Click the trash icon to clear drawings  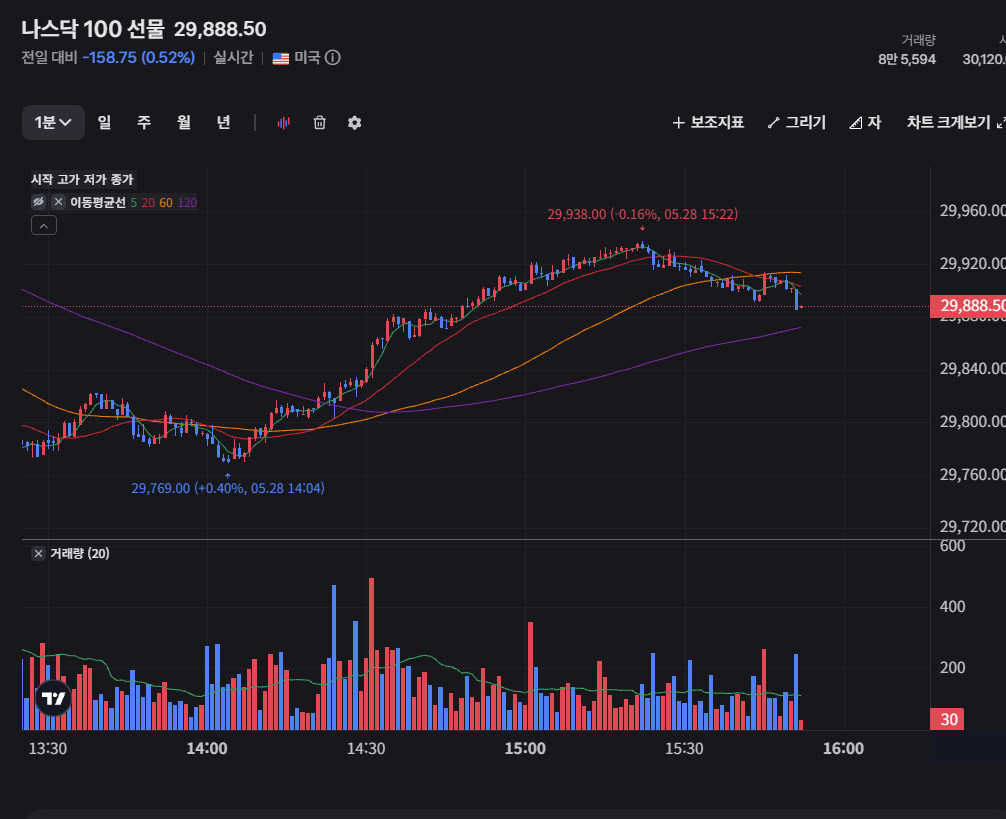tap(320, 122)
